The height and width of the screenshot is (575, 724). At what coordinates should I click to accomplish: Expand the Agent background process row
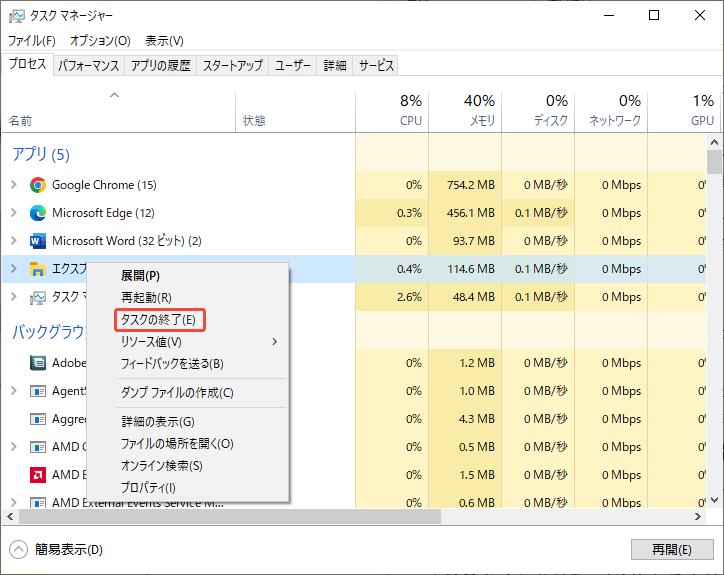[x=14, y=391]
